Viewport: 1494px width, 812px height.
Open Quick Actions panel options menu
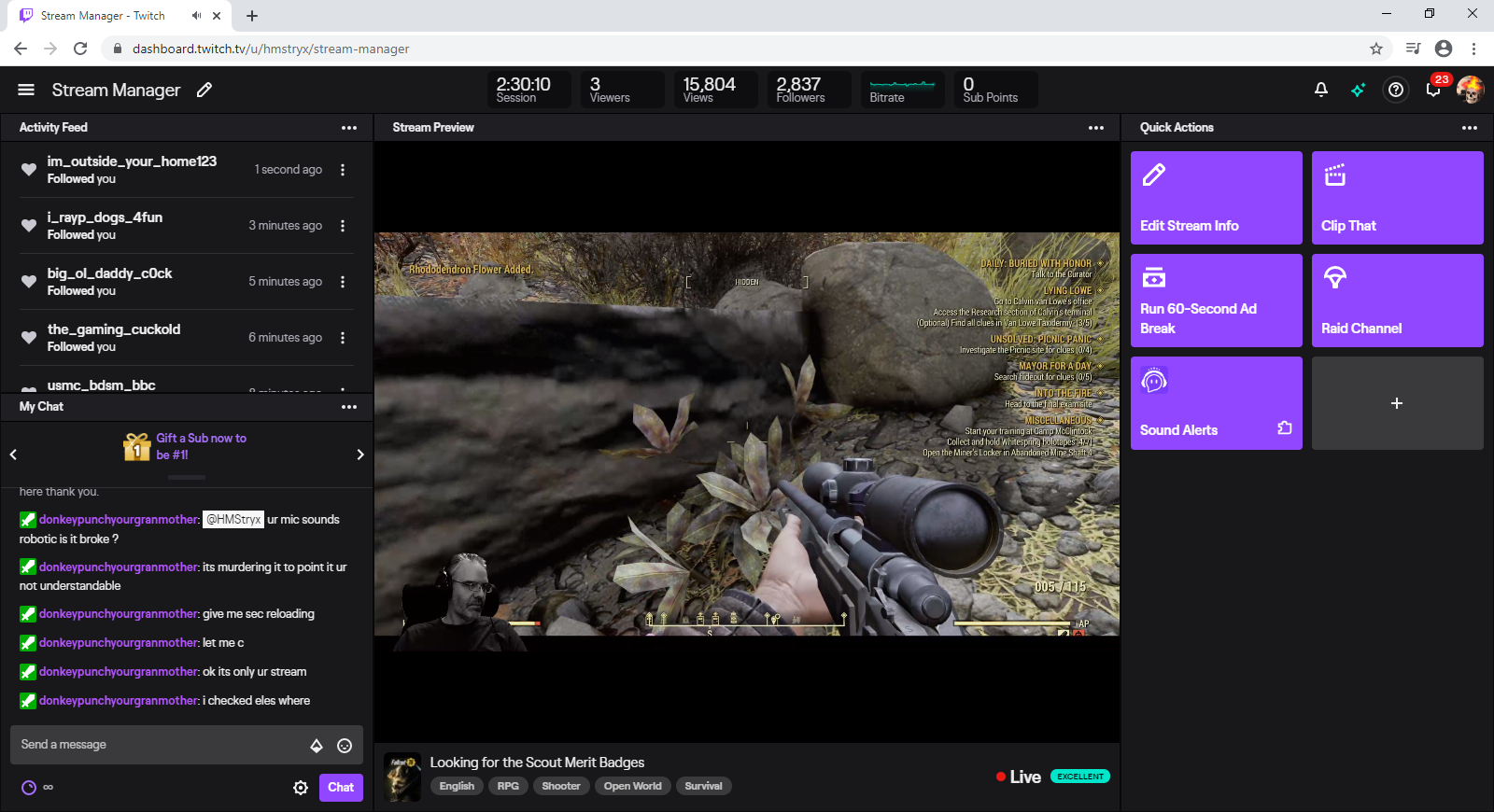click(x=1470, y=128)
